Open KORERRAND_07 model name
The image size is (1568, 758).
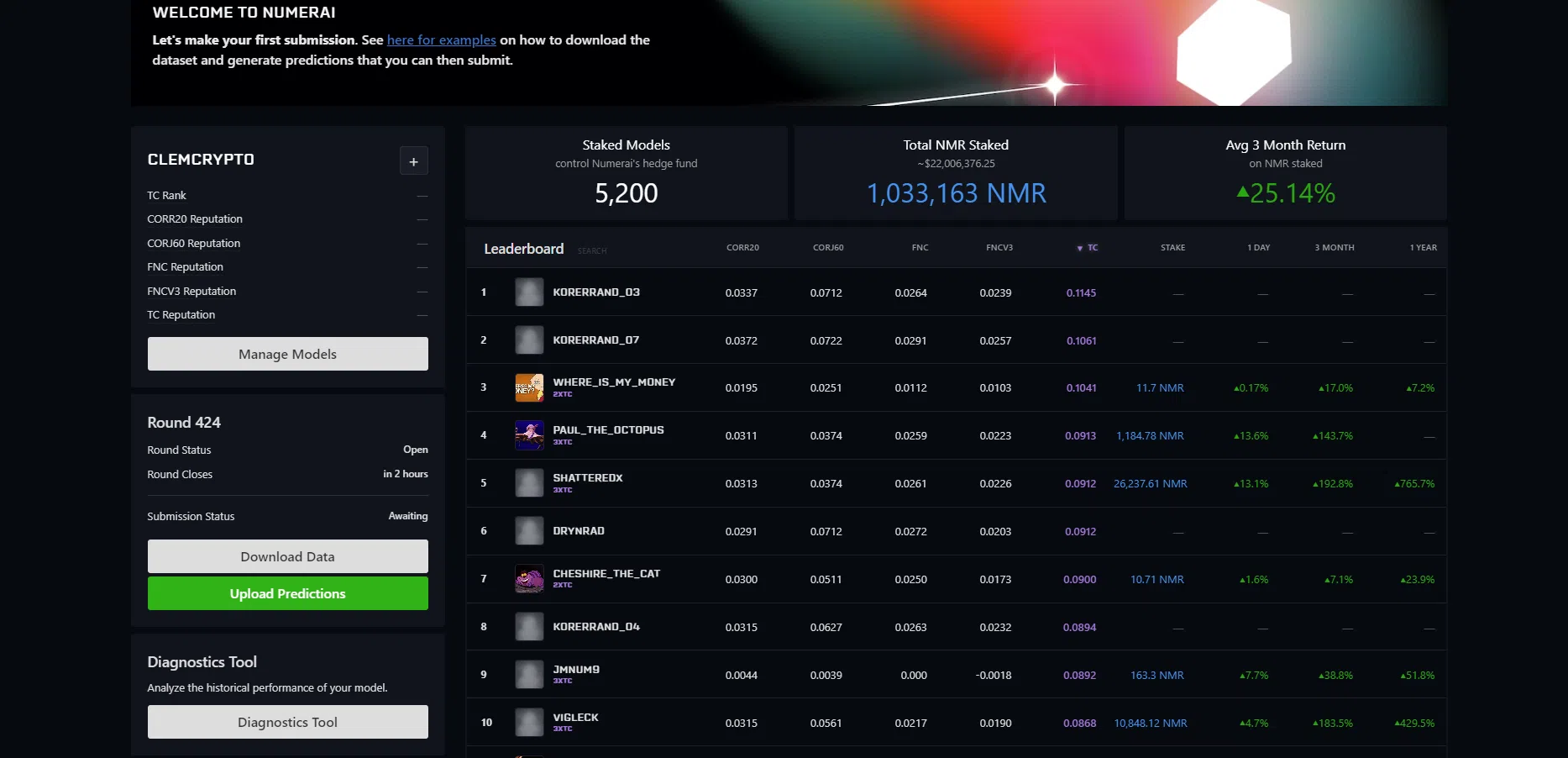596,340
